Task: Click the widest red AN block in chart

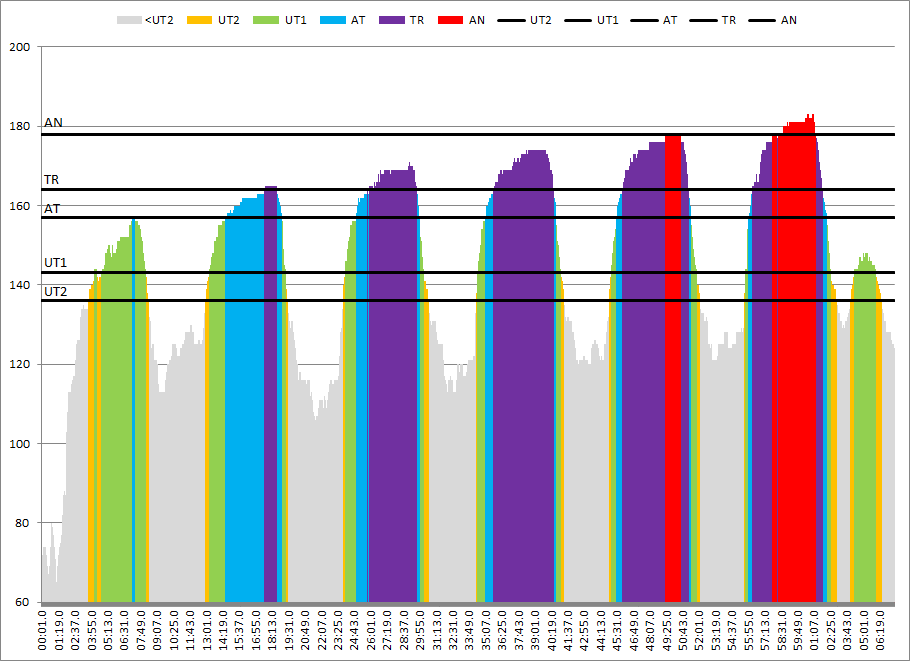Action: [x=793, y=370]
